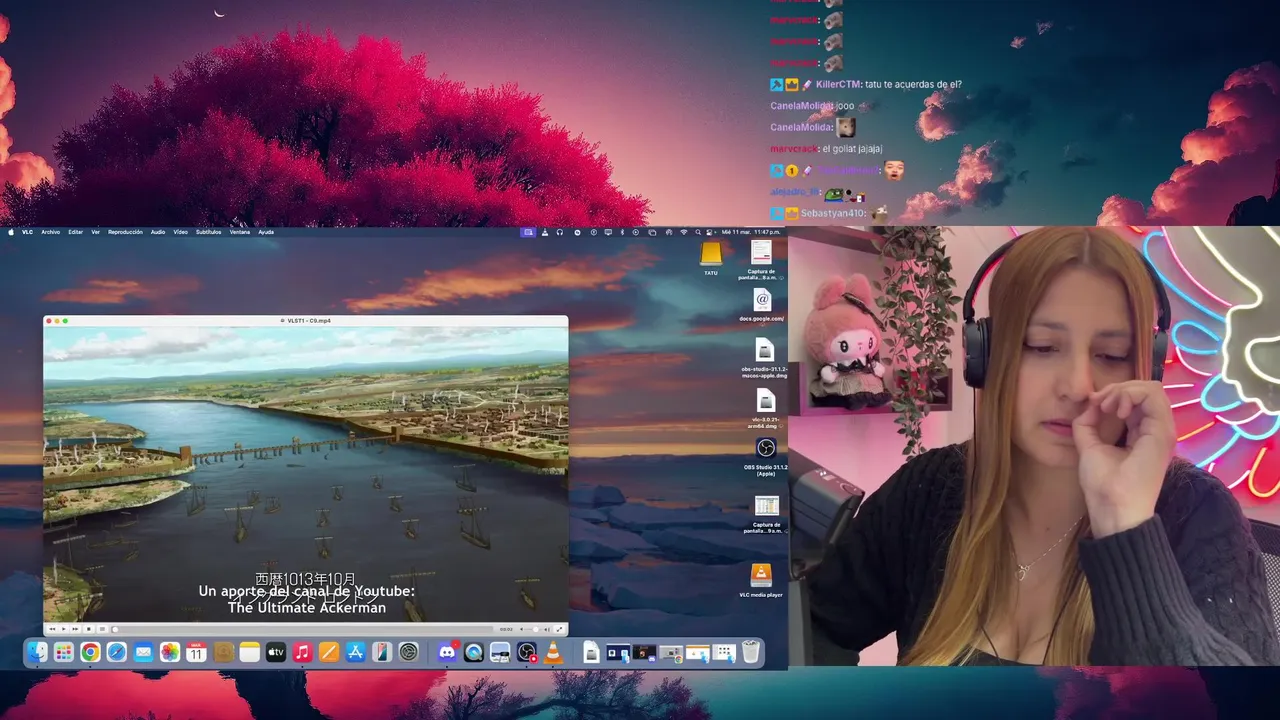Open headphones audio menu bar icon
The image size is (1280, 720).
pyautogui.click(x=560, y=232)
